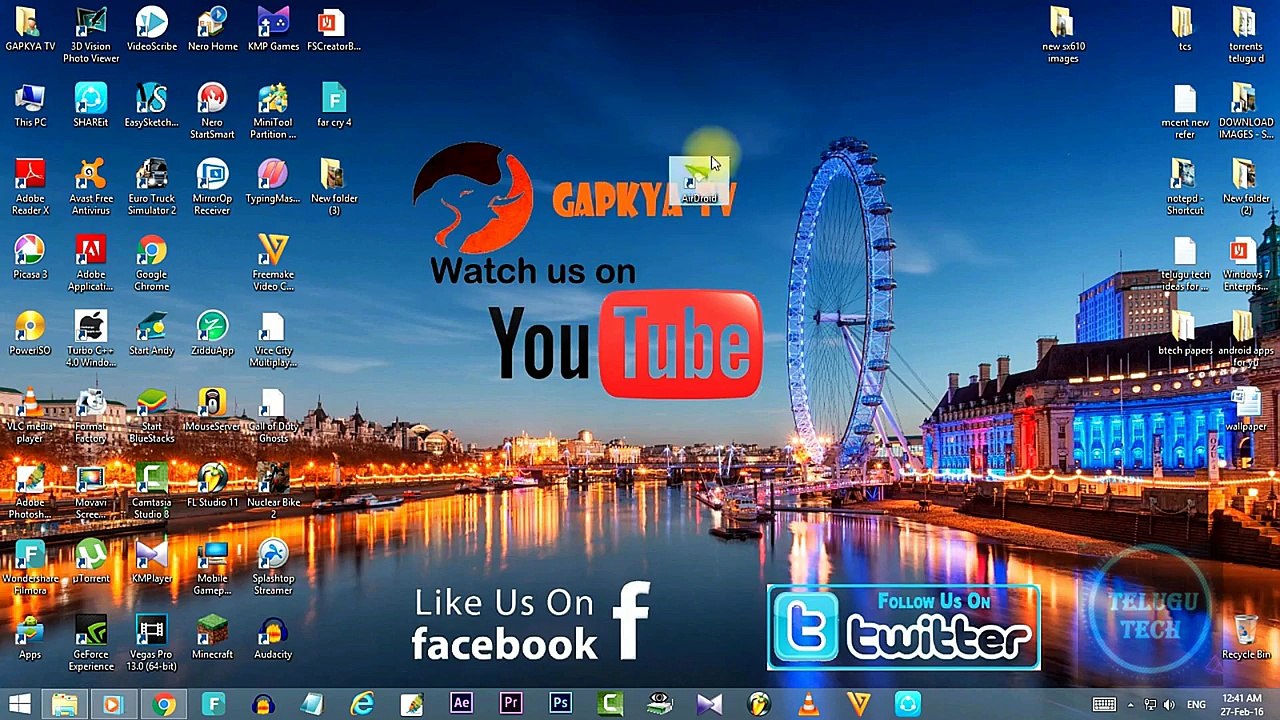Launch Photoshop from the taskbar
The width and height of the screenshot is (1280, 720).
560,704
